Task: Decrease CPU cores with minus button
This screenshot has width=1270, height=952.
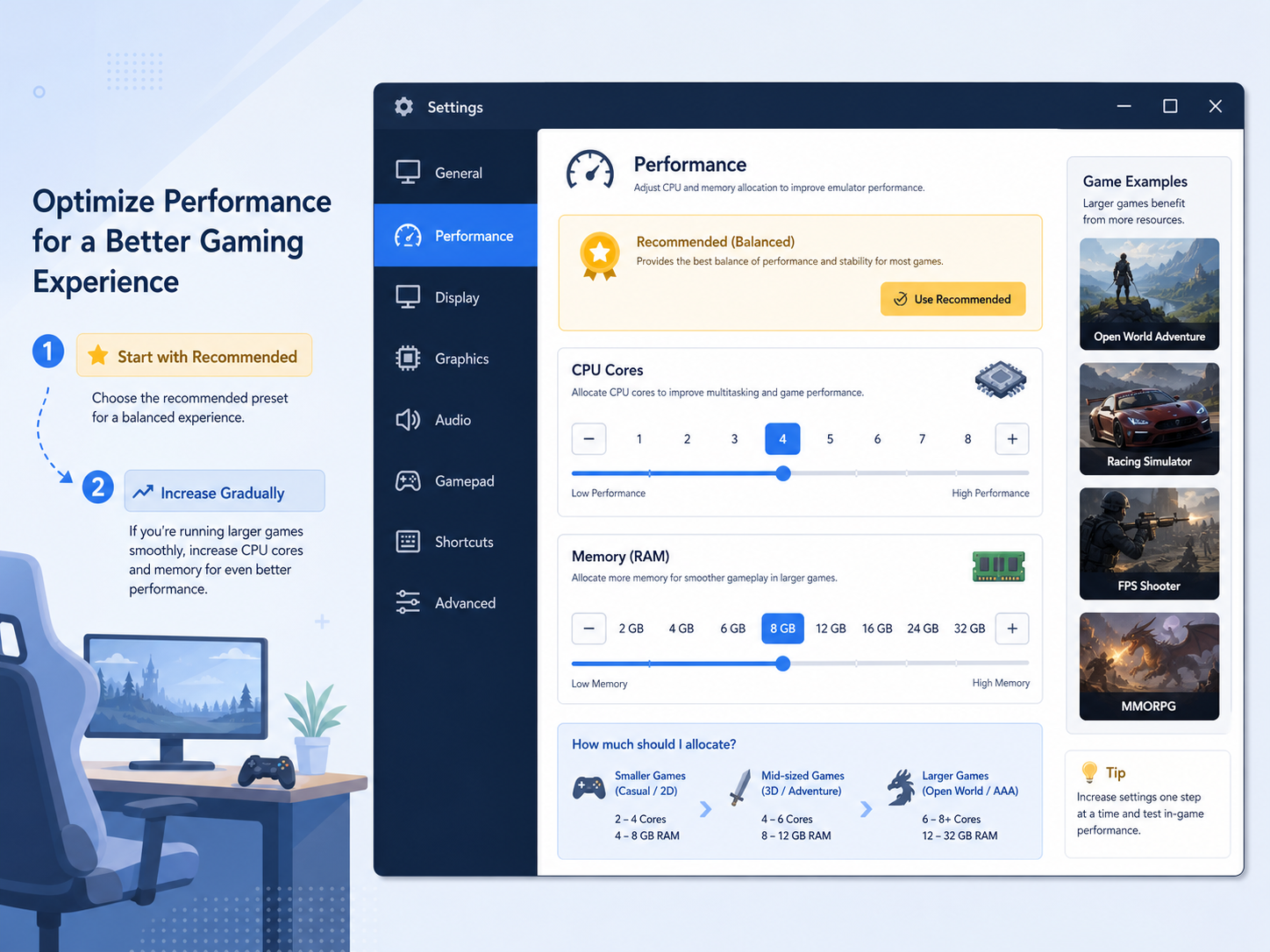Action: coord(589,439)
